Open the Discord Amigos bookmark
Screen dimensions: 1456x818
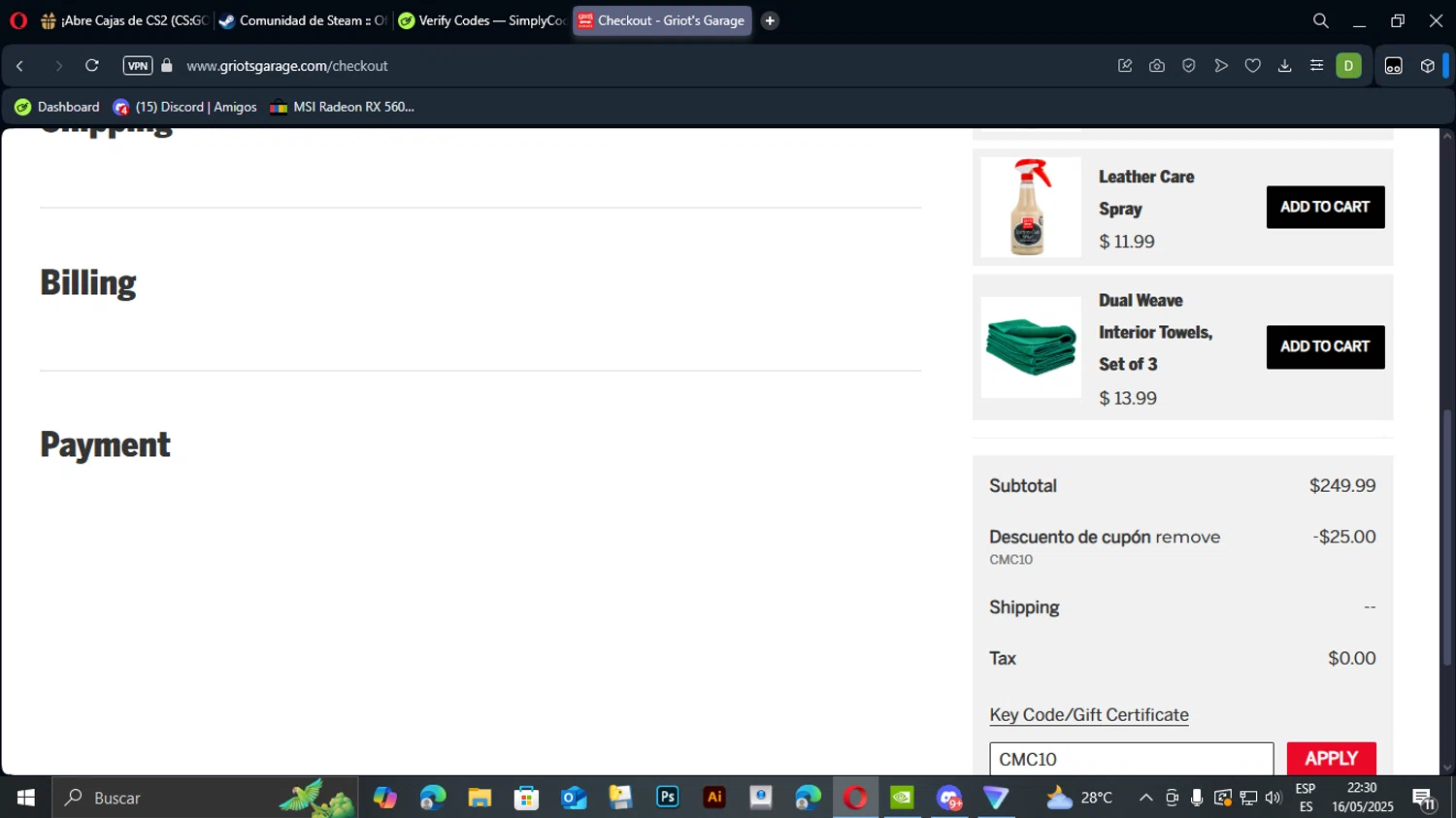[184, 107]
